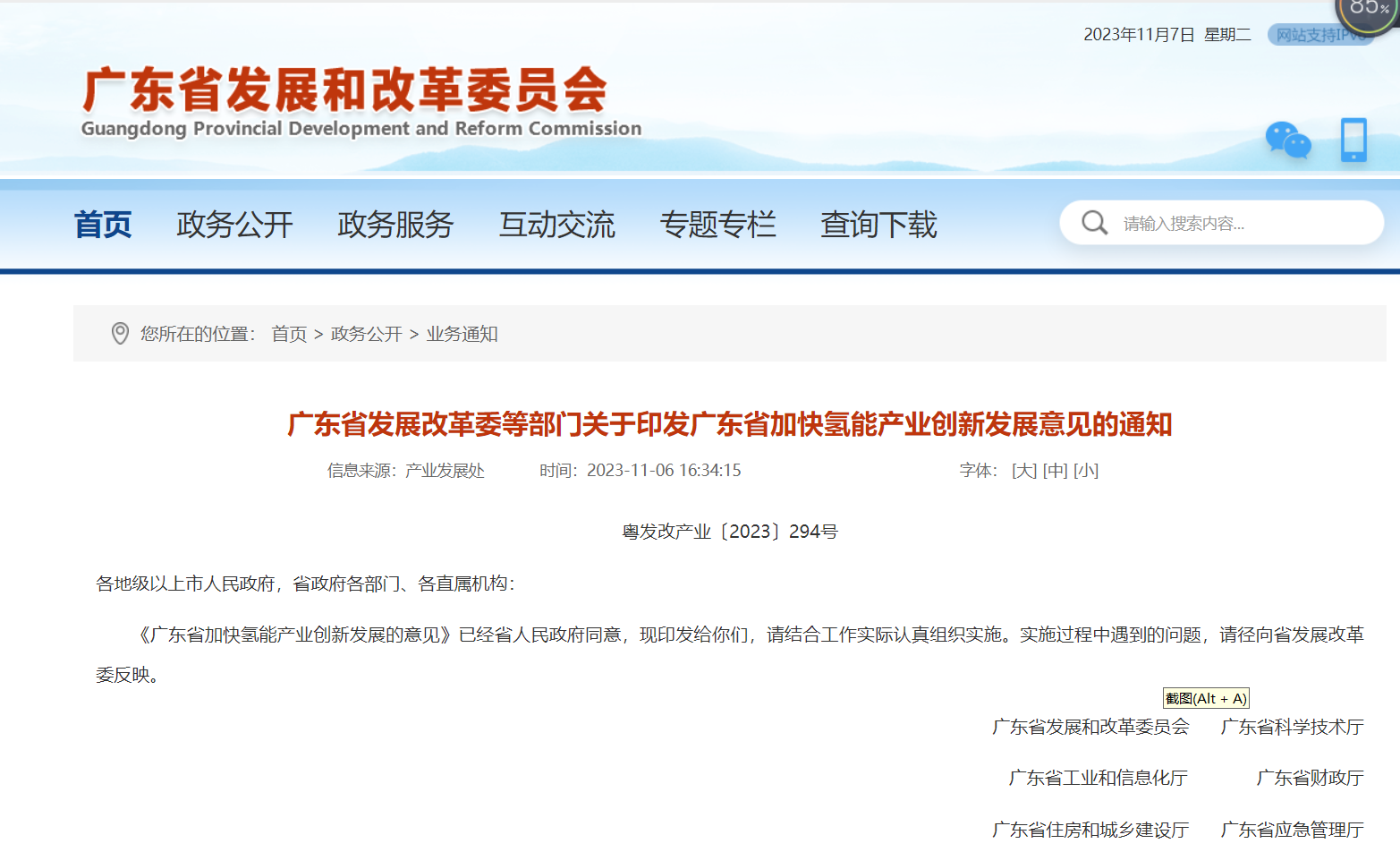This screenshot has width=1400, height=852.
Task: Click the mobile phone version icon
Action: pyautogui.click(x=1353, y=141)
